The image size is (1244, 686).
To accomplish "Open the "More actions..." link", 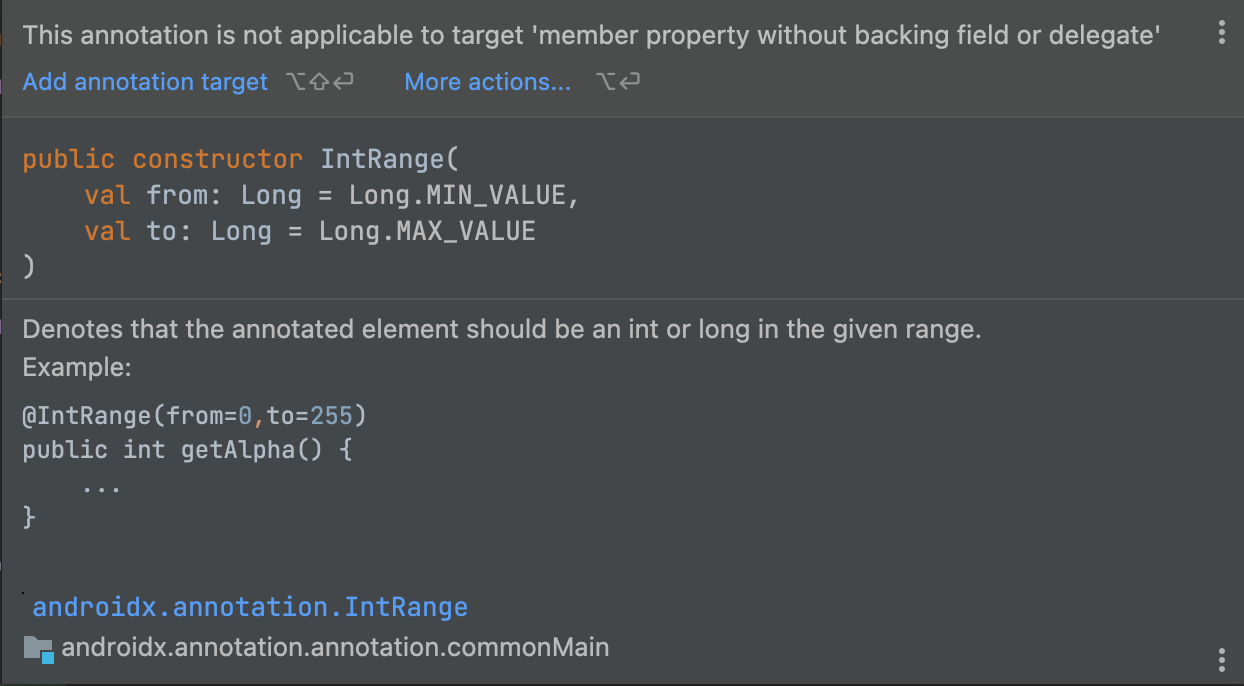I will (x=487, y=82).
